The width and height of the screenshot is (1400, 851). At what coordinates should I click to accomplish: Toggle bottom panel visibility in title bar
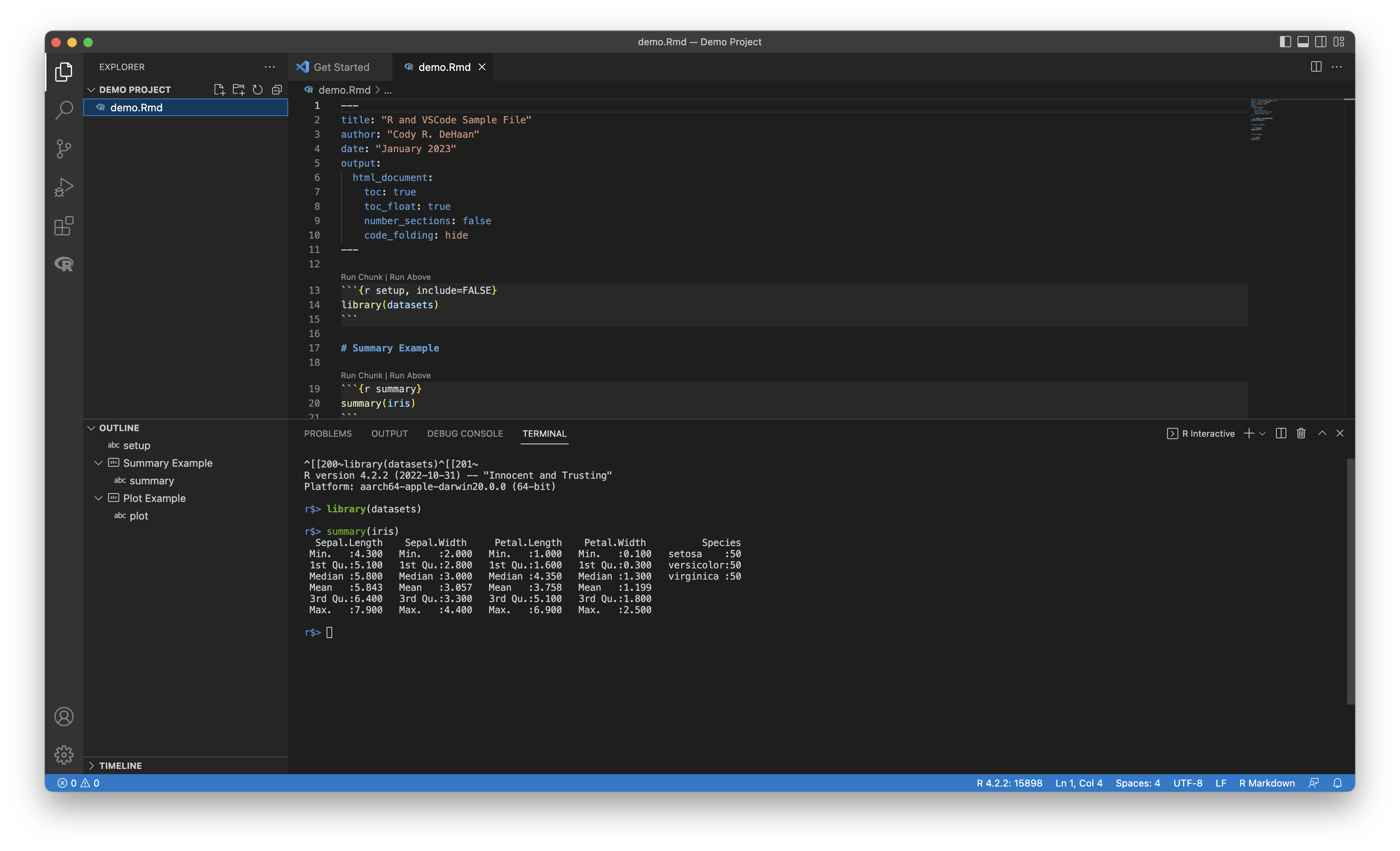click(x=1303, y=42)
